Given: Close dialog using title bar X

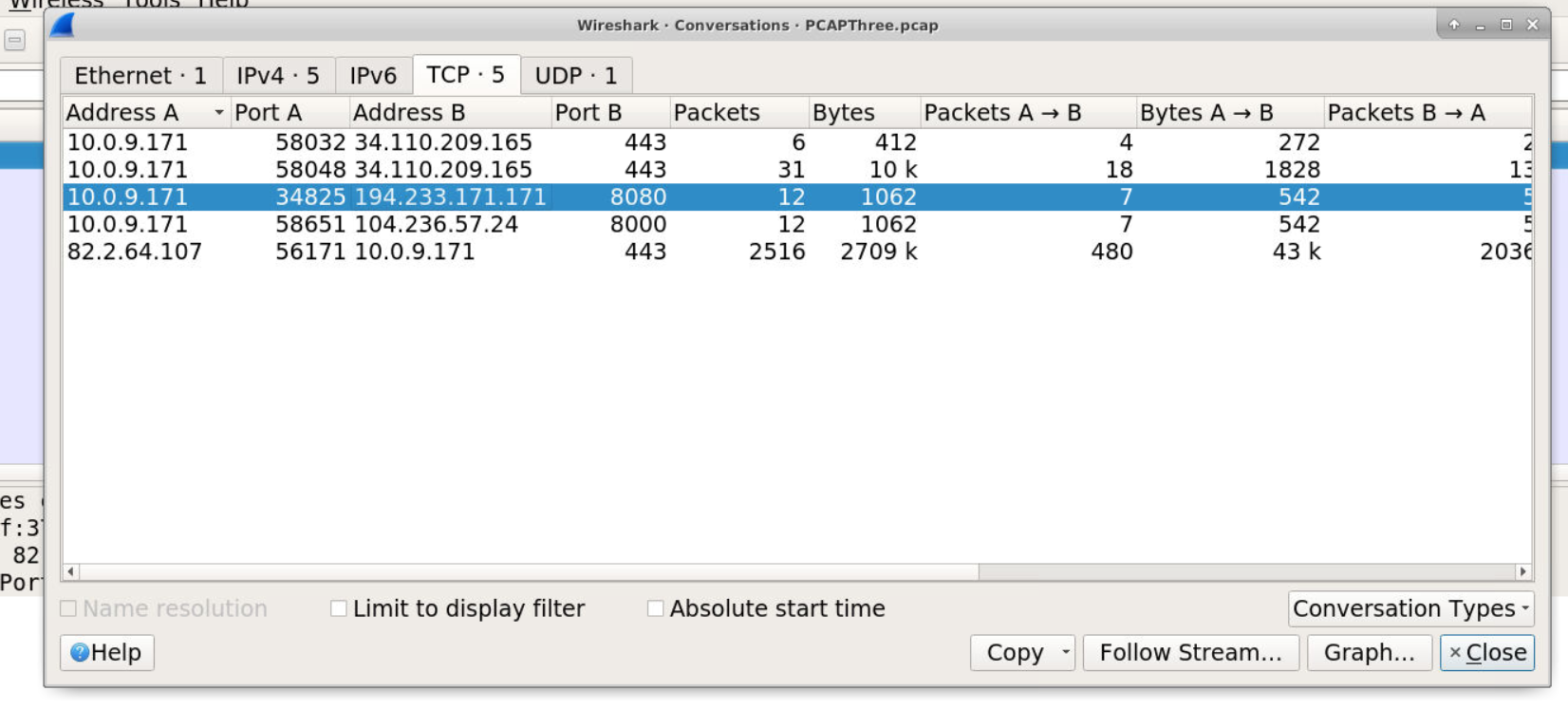Looking at the screenshot, I should (1532, 26).
